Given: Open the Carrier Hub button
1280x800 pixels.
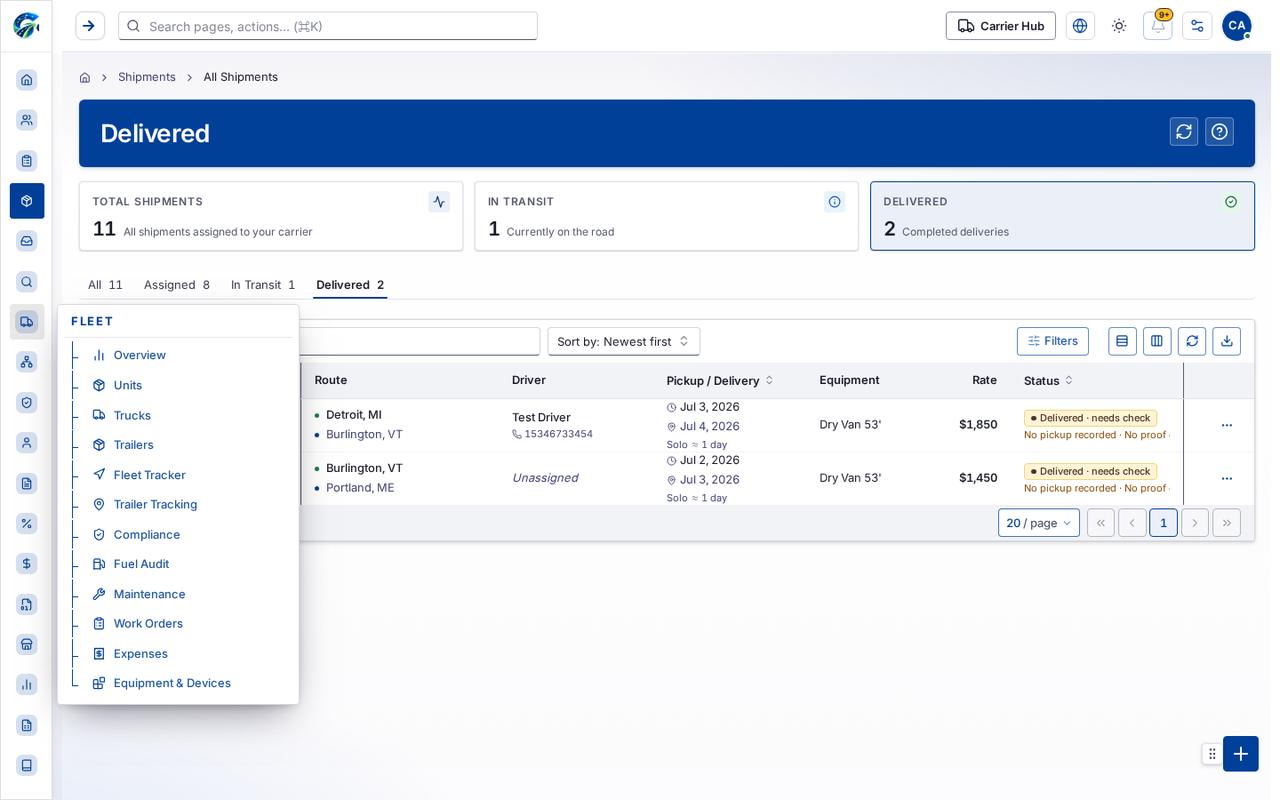Looking at the screenshot, I should [x=1001, y=26].
